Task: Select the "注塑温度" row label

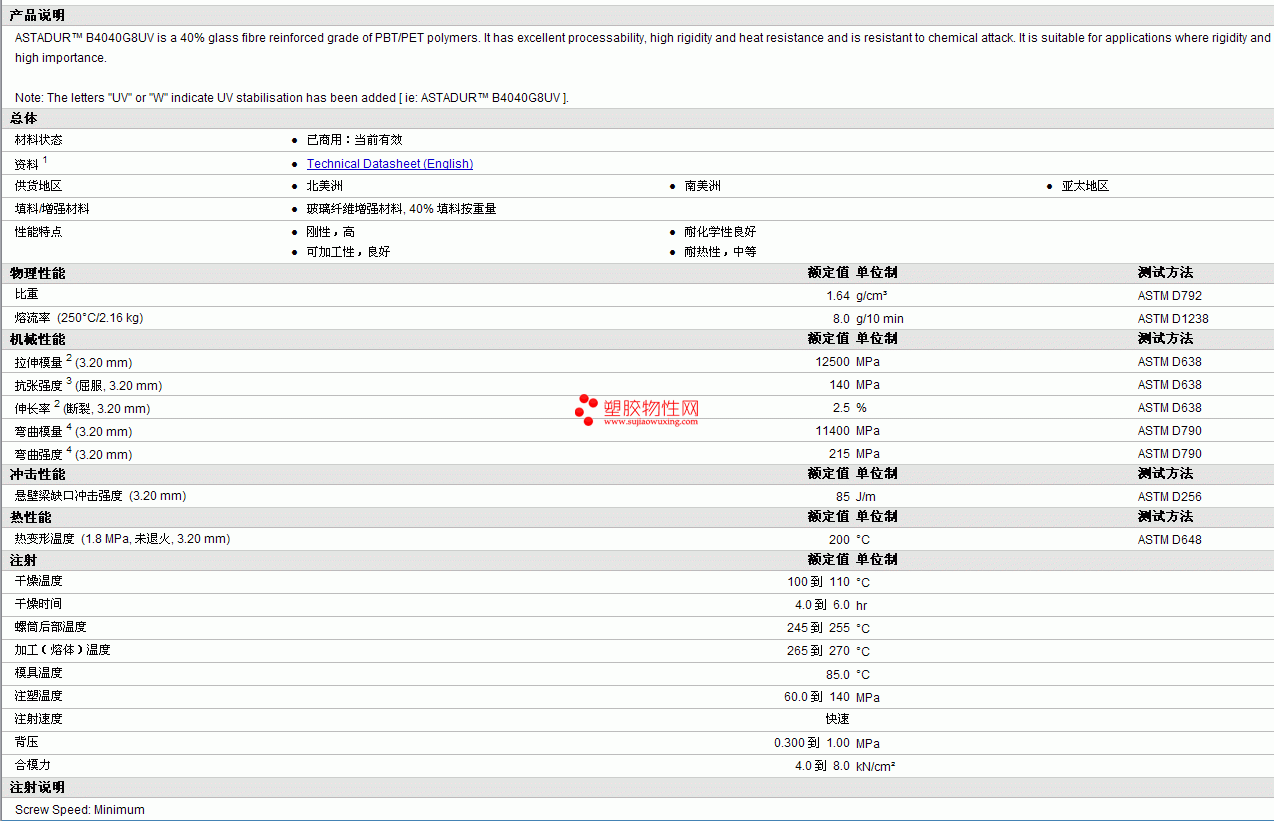Action: [x=38, y=696]
